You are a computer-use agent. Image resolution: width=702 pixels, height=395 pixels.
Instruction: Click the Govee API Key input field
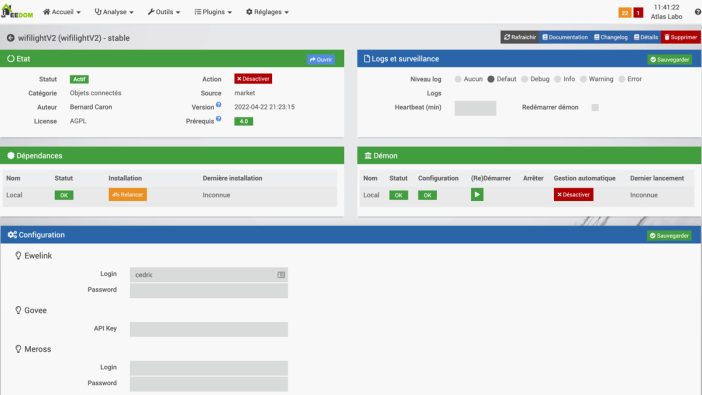(209, 329)
